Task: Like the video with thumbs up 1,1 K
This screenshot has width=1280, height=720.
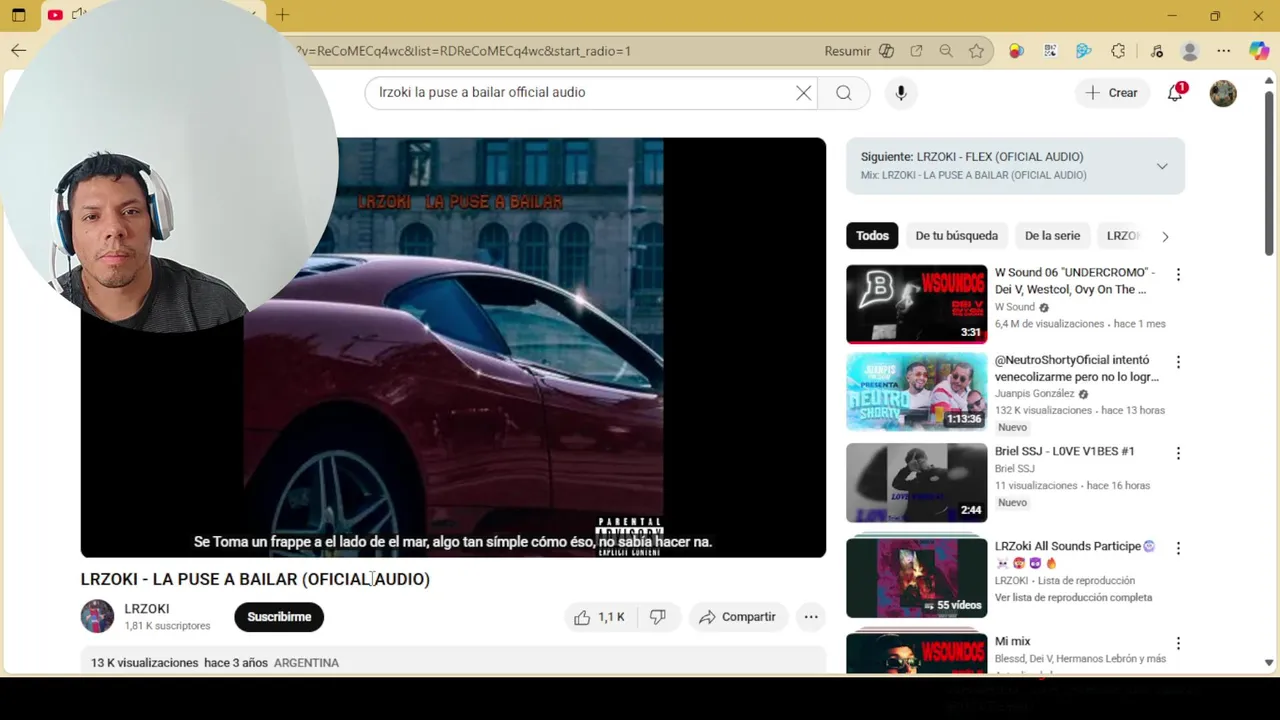Action: (x=600, y=617)
